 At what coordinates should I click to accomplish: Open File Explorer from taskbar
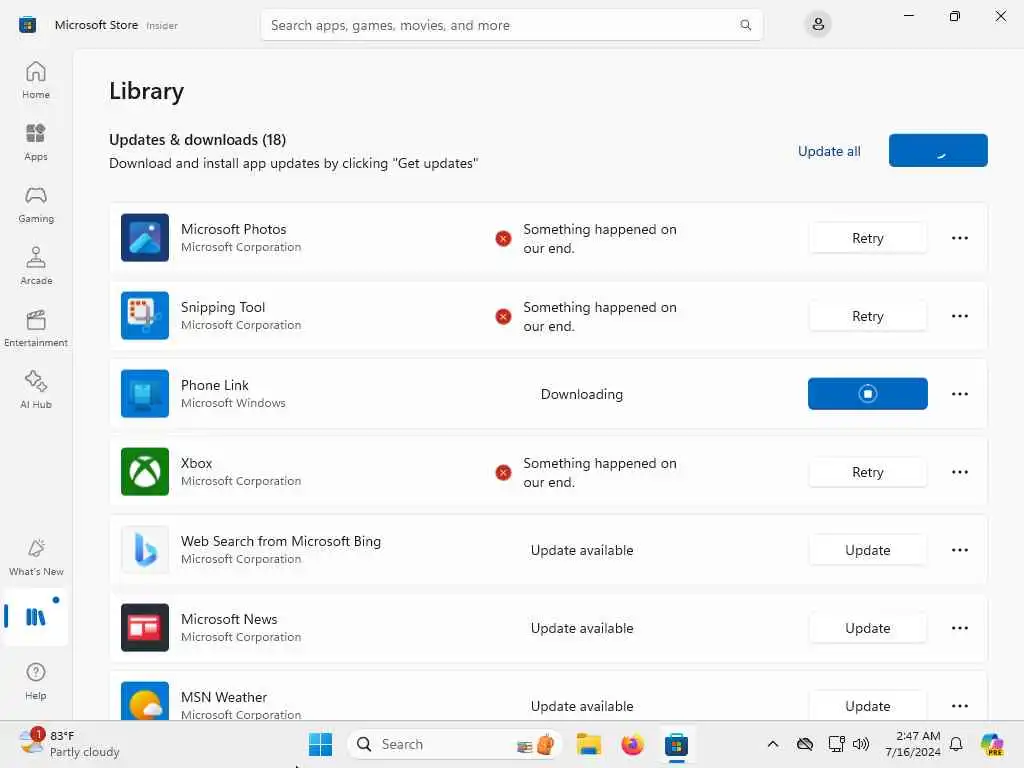click(x=588, y=744)
